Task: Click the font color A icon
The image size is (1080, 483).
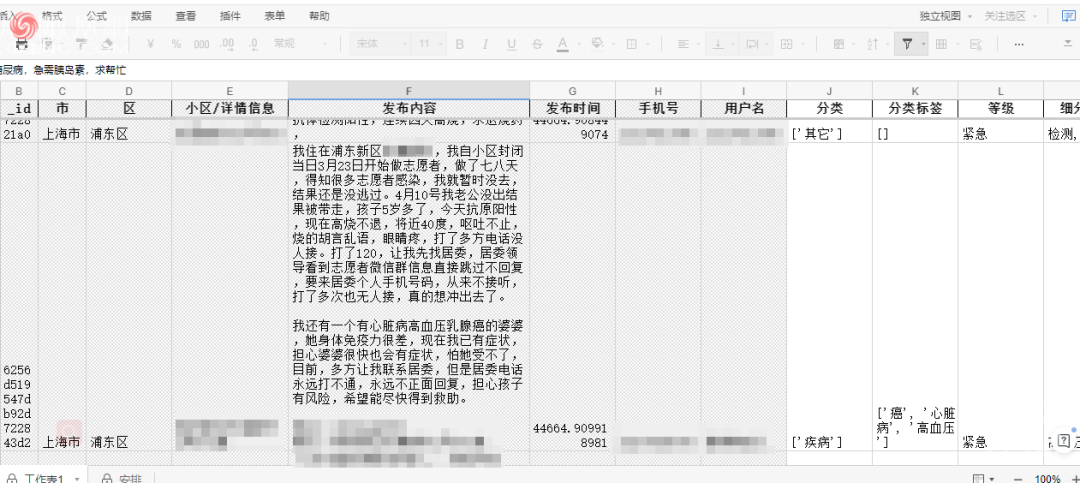Action: pyautogui.click(x=562, y=44)
